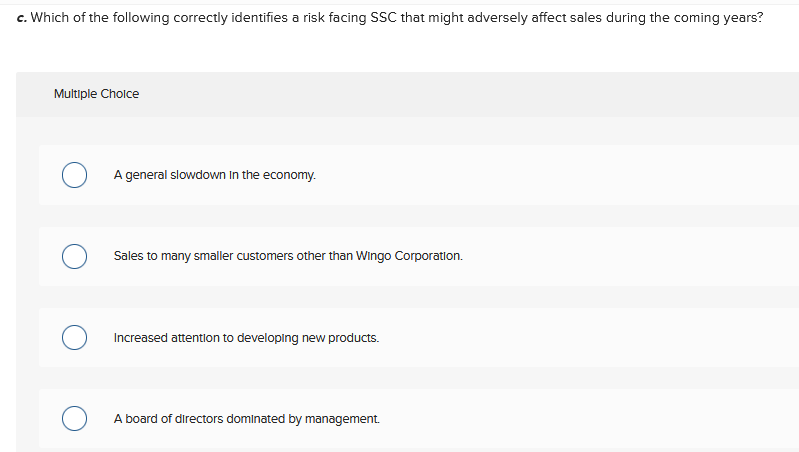This screenshot has height=452, width=799.
Task: Click the word 'economy' in the first option
Action: pyautogui.click(x=292, y=175)
